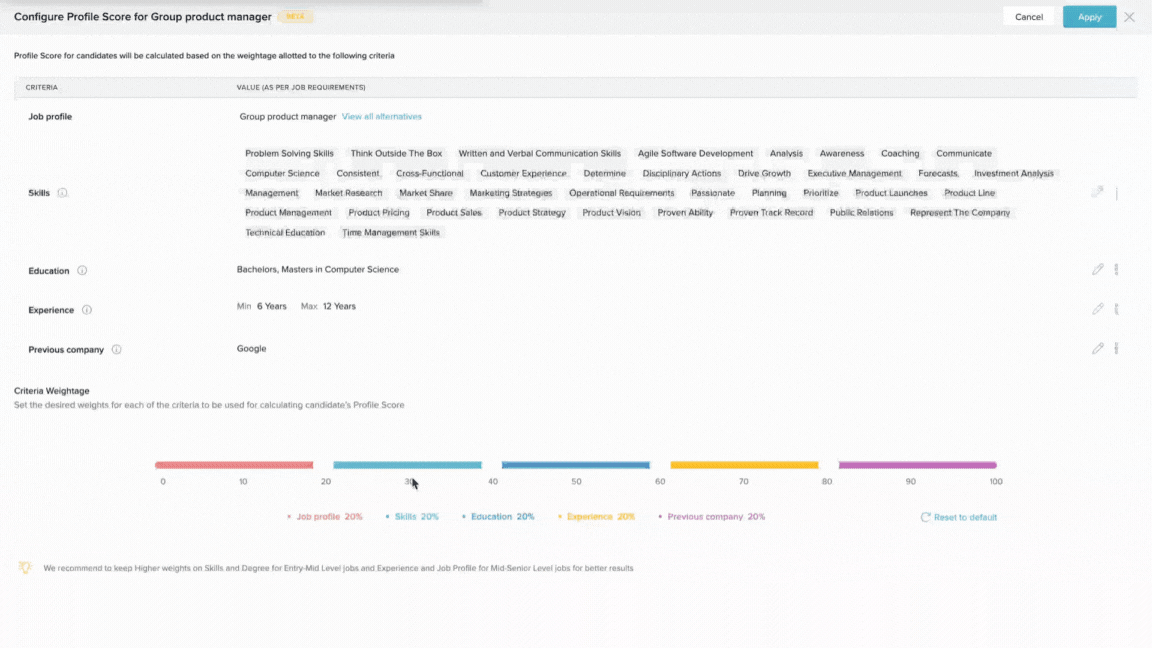Screen dimensions: 1152x648
Task: Edit the Previous company row pencil icon
Action: point(1097,348)
